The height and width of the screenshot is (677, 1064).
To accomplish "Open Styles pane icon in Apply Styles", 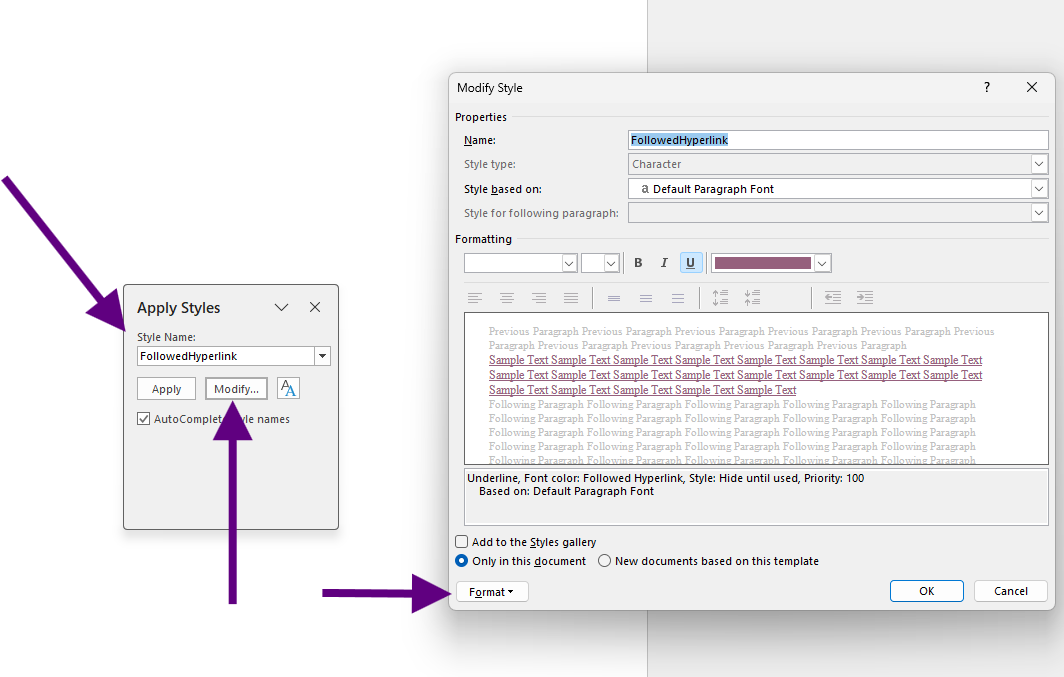I will pyautogui.click(x=288, y=389).
